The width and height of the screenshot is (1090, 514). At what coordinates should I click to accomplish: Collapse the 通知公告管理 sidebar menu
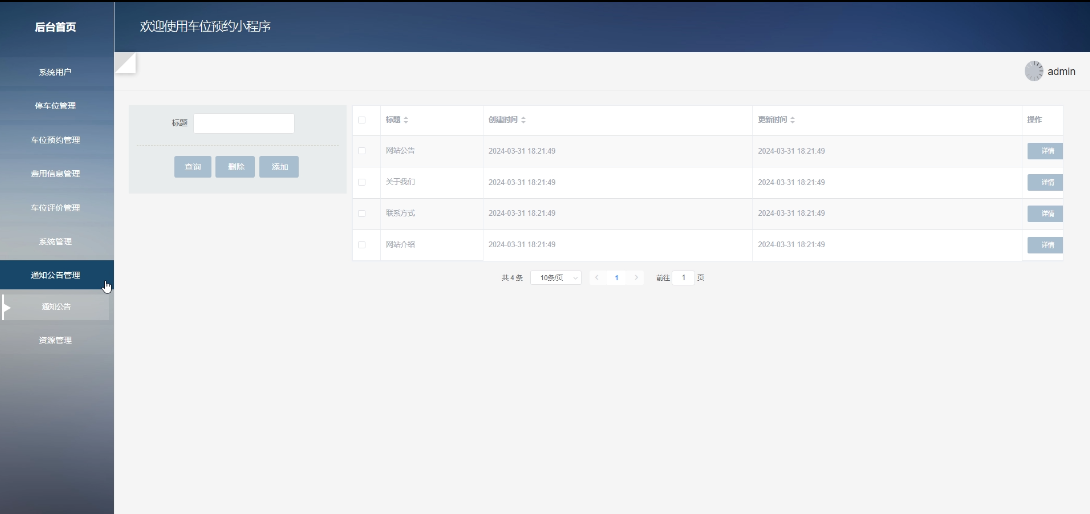(x=56, y=275)
